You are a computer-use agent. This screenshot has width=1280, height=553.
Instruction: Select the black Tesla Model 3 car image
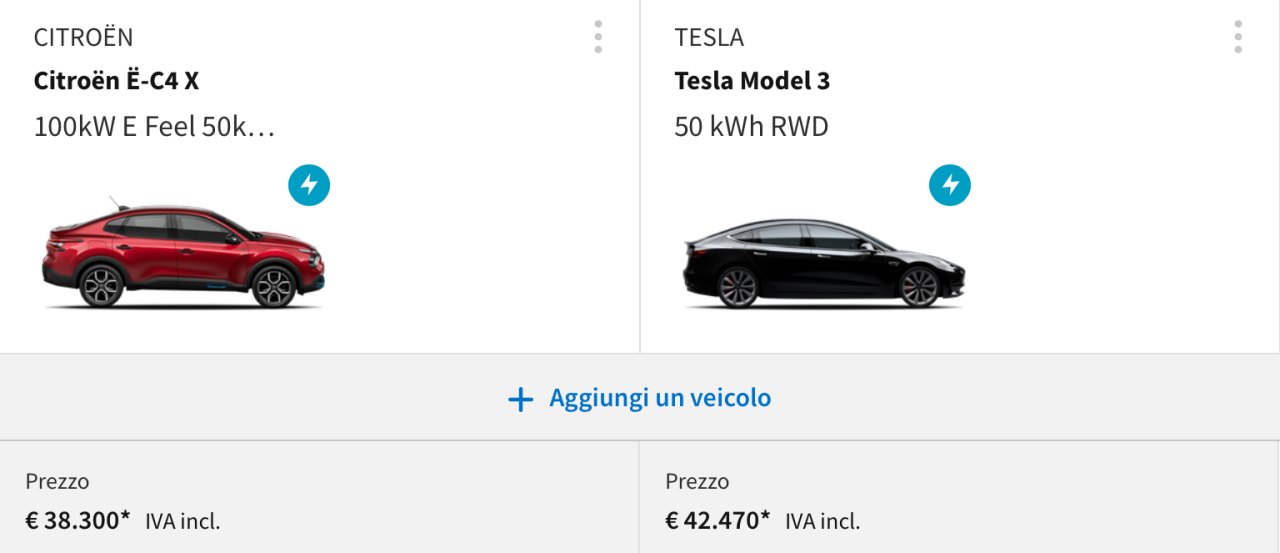(822, 263)
